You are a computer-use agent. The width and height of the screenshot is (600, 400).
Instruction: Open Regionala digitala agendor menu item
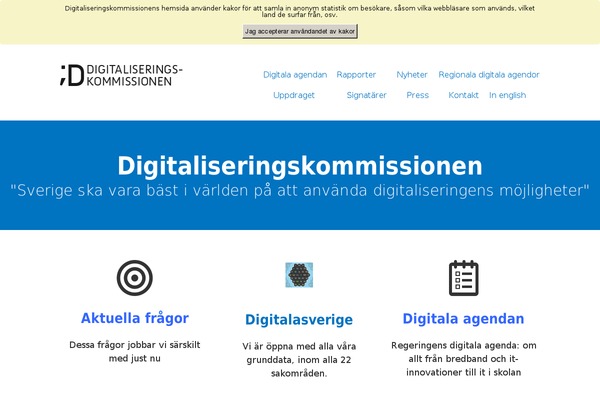[489, 75]
